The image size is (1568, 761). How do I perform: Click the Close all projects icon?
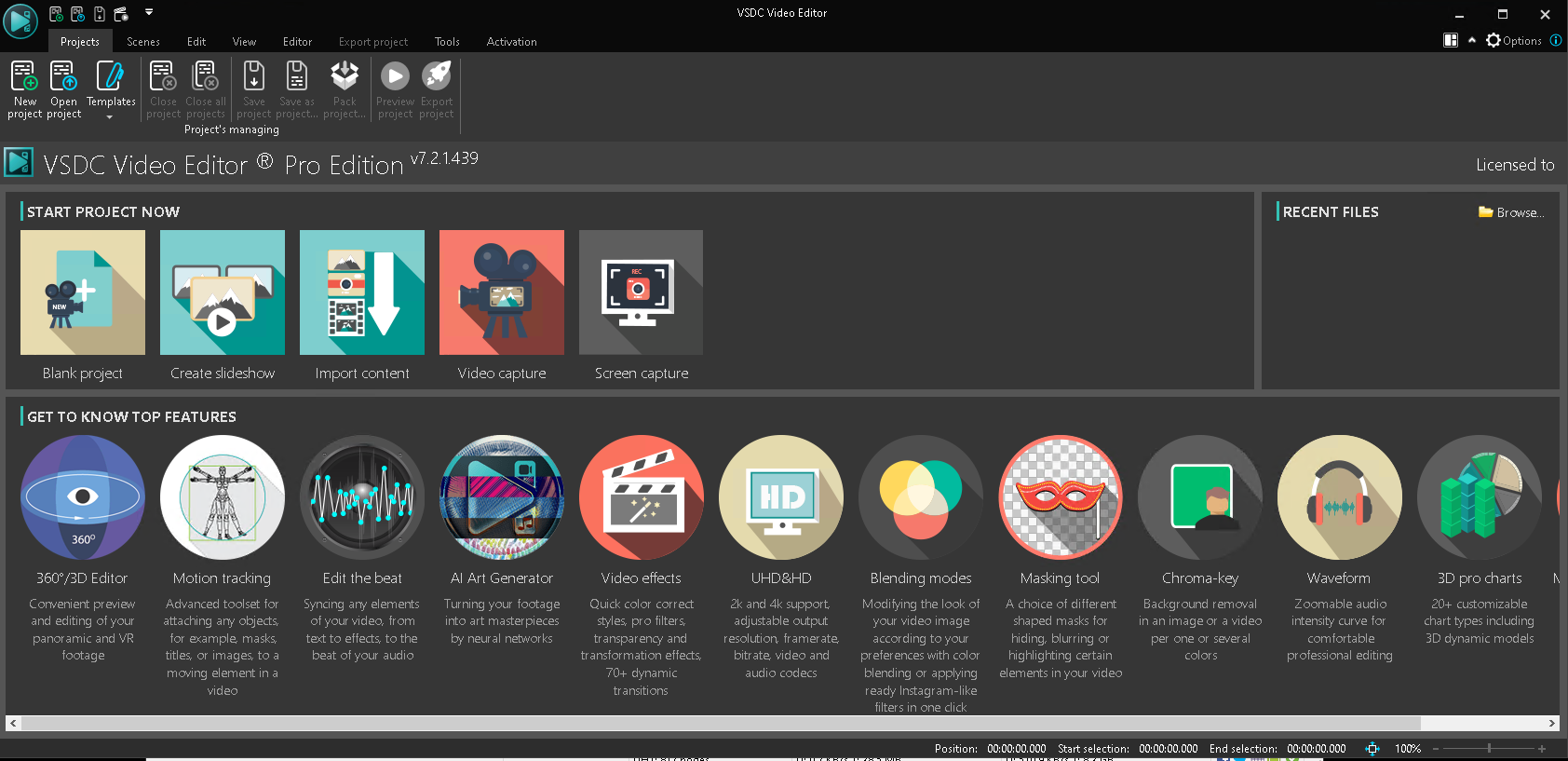click(205, 76)
